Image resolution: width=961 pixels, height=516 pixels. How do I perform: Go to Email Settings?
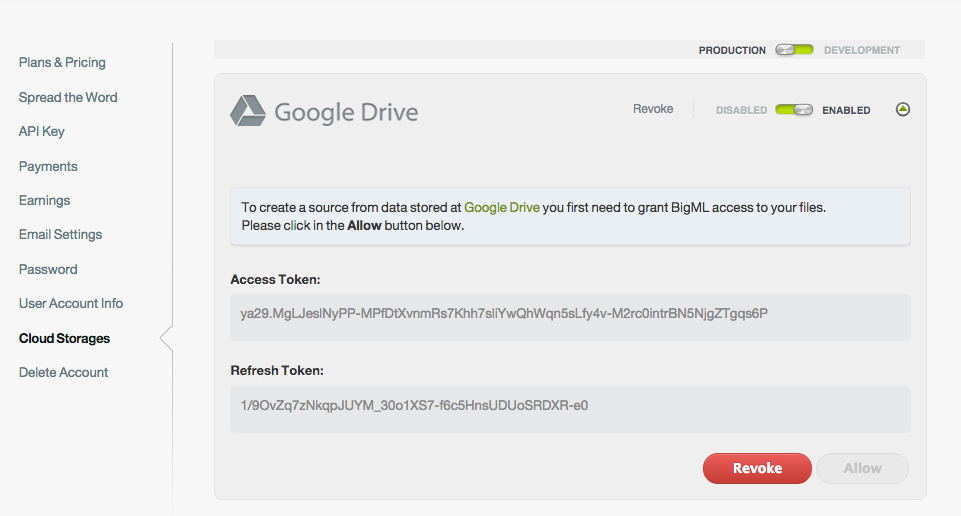(61, 235)
